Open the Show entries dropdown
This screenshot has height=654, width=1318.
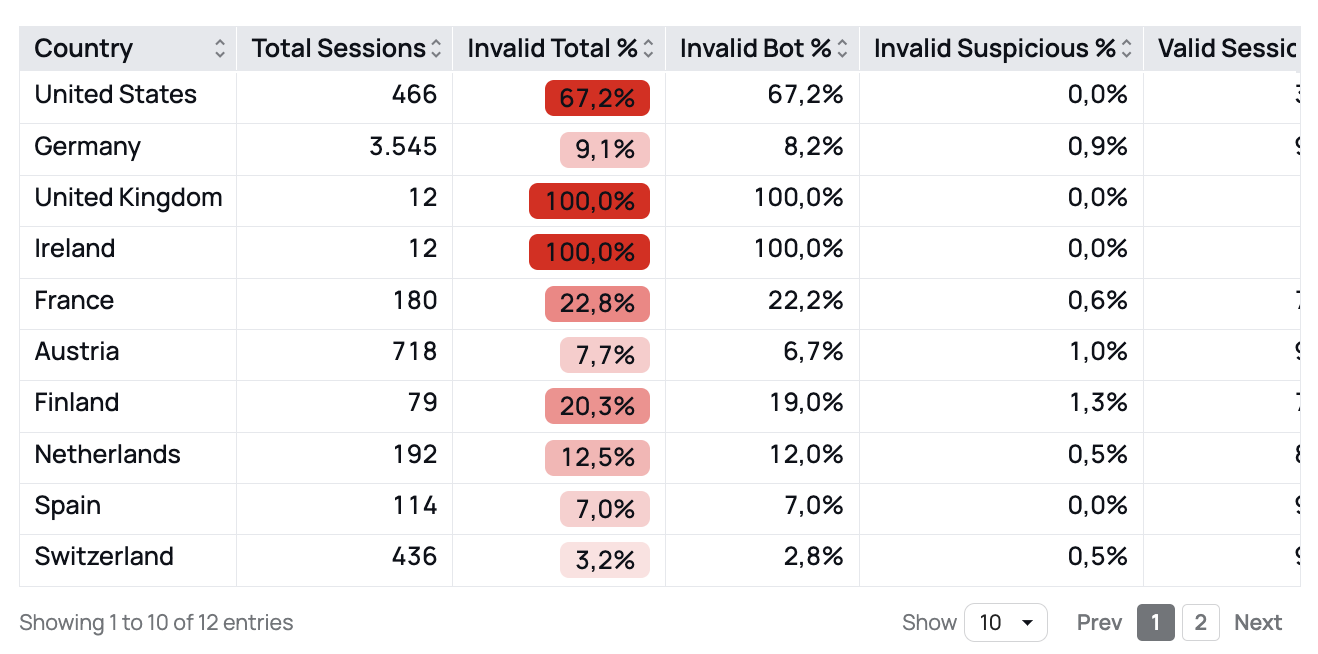coord(1005,622)
